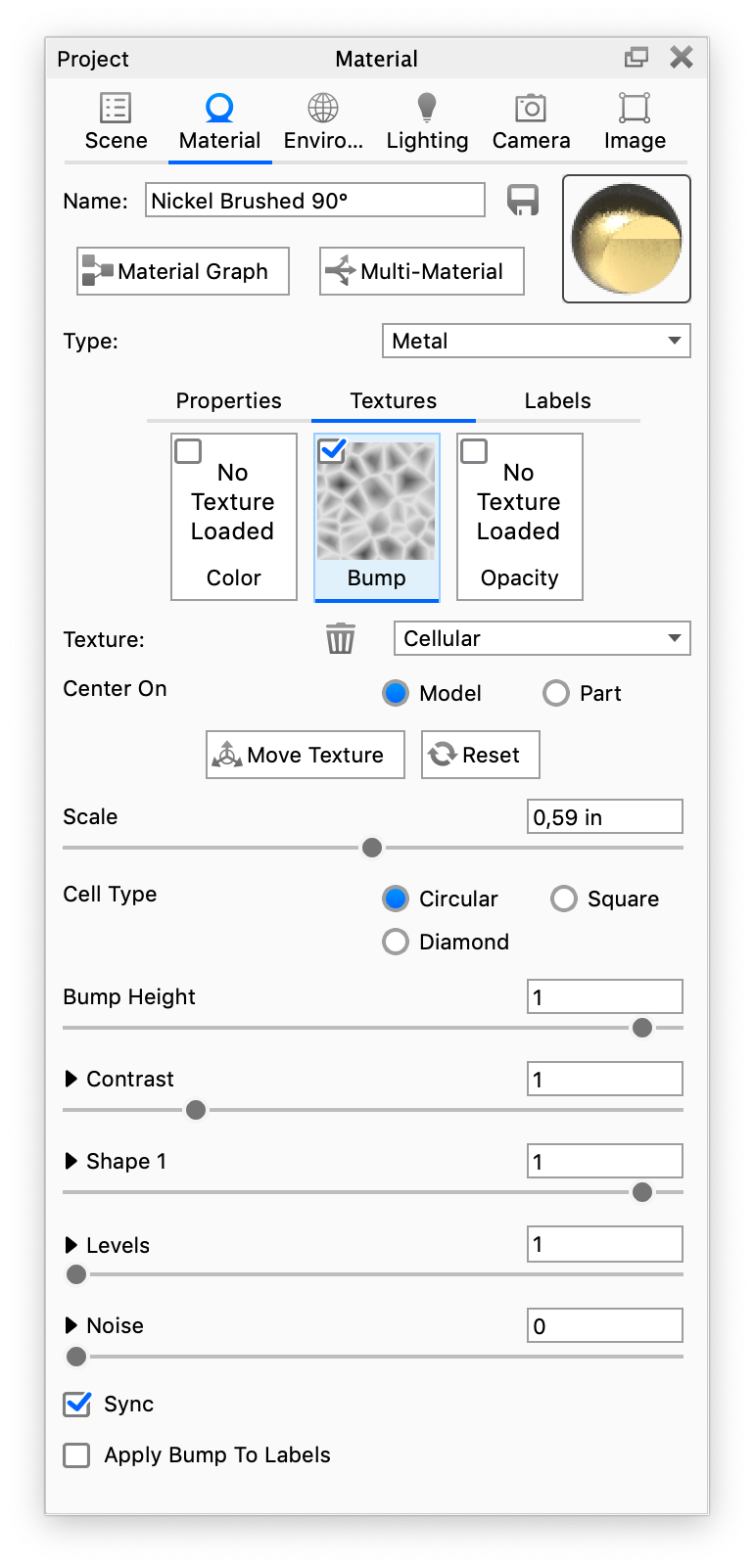Choose Square cell type
The image size is (754, 1568).
pos(564,899)
